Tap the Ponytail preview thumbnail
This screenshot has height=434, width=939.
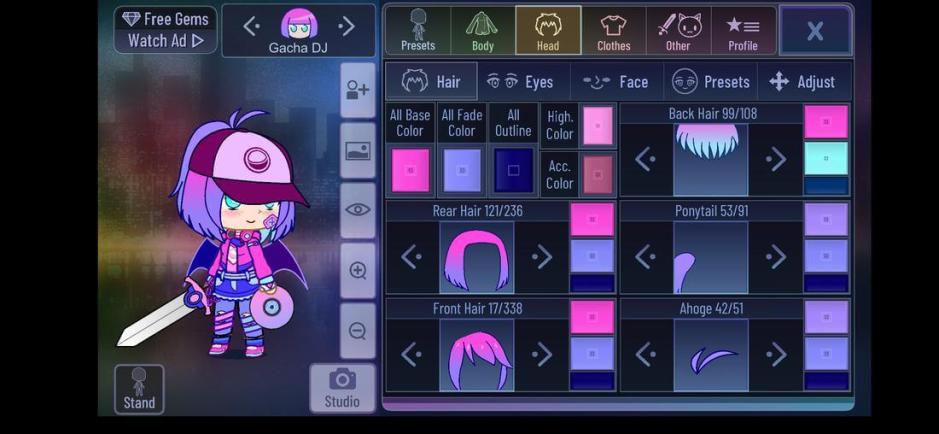[710, 257]
